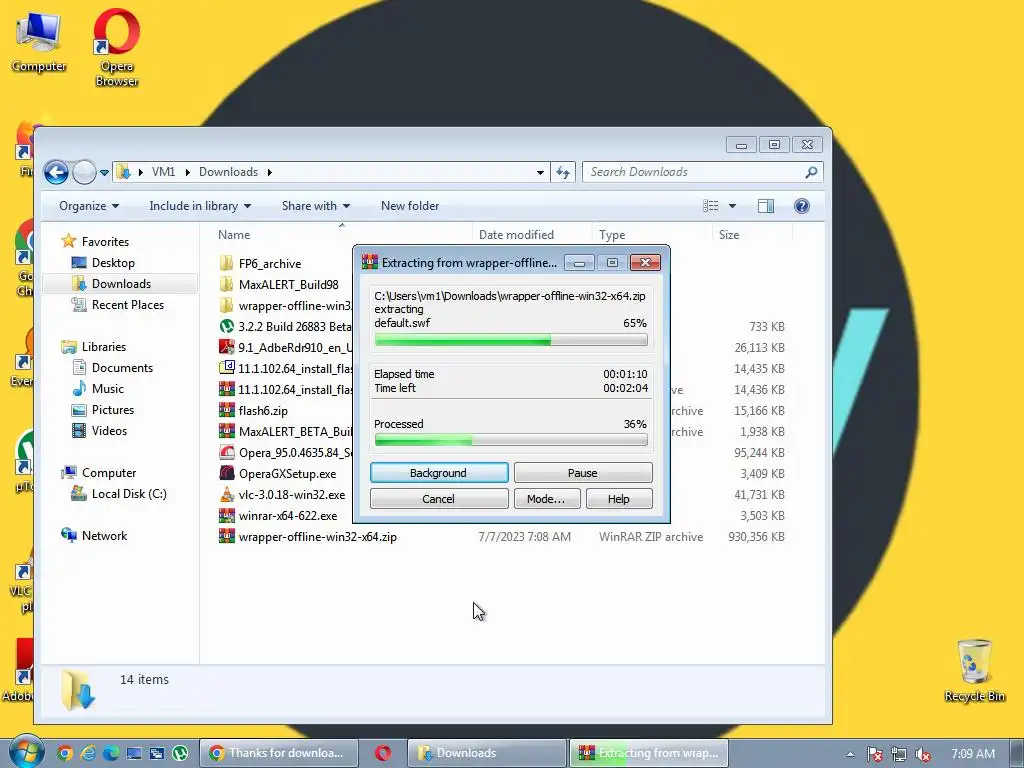Select vlc-3.0.18-win32.exe cone icon
Image resolution: width=1024 pixels, height=768 pixels.
(x=227, y=494)
